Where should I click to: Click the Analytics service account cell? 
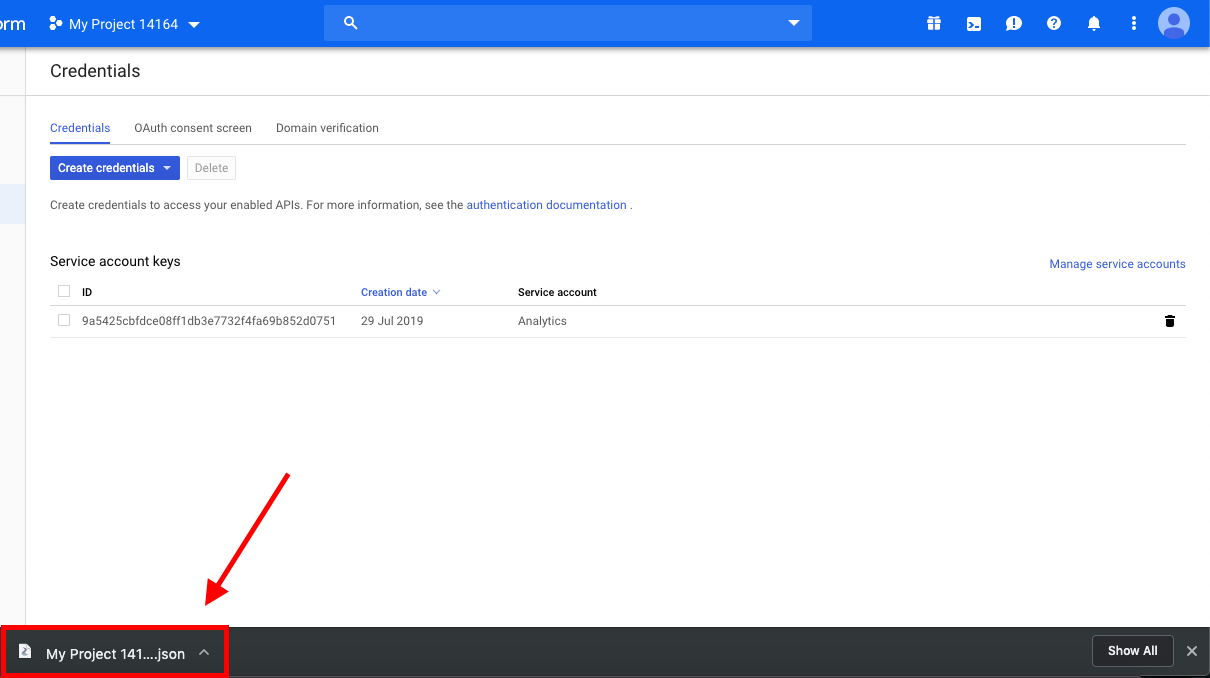click(x=542, y=321)
